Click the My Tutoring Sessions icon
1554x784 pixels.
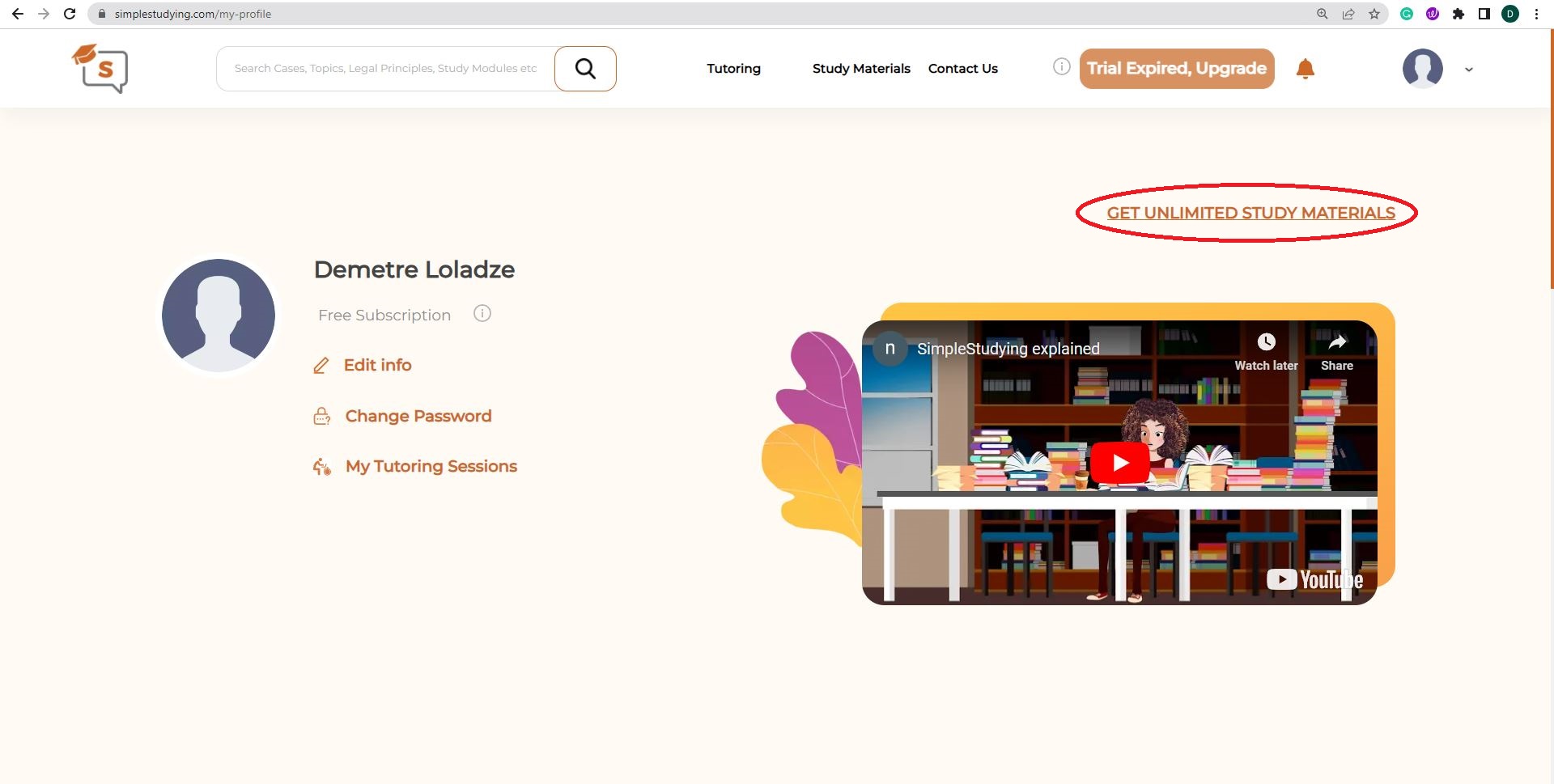coord(321,467)
